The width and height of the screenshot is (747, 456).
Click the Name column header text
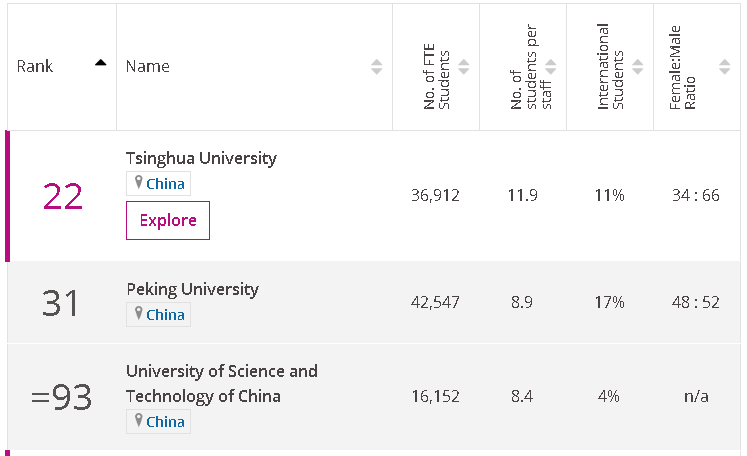pyautogui.click(x=147, y=67)
